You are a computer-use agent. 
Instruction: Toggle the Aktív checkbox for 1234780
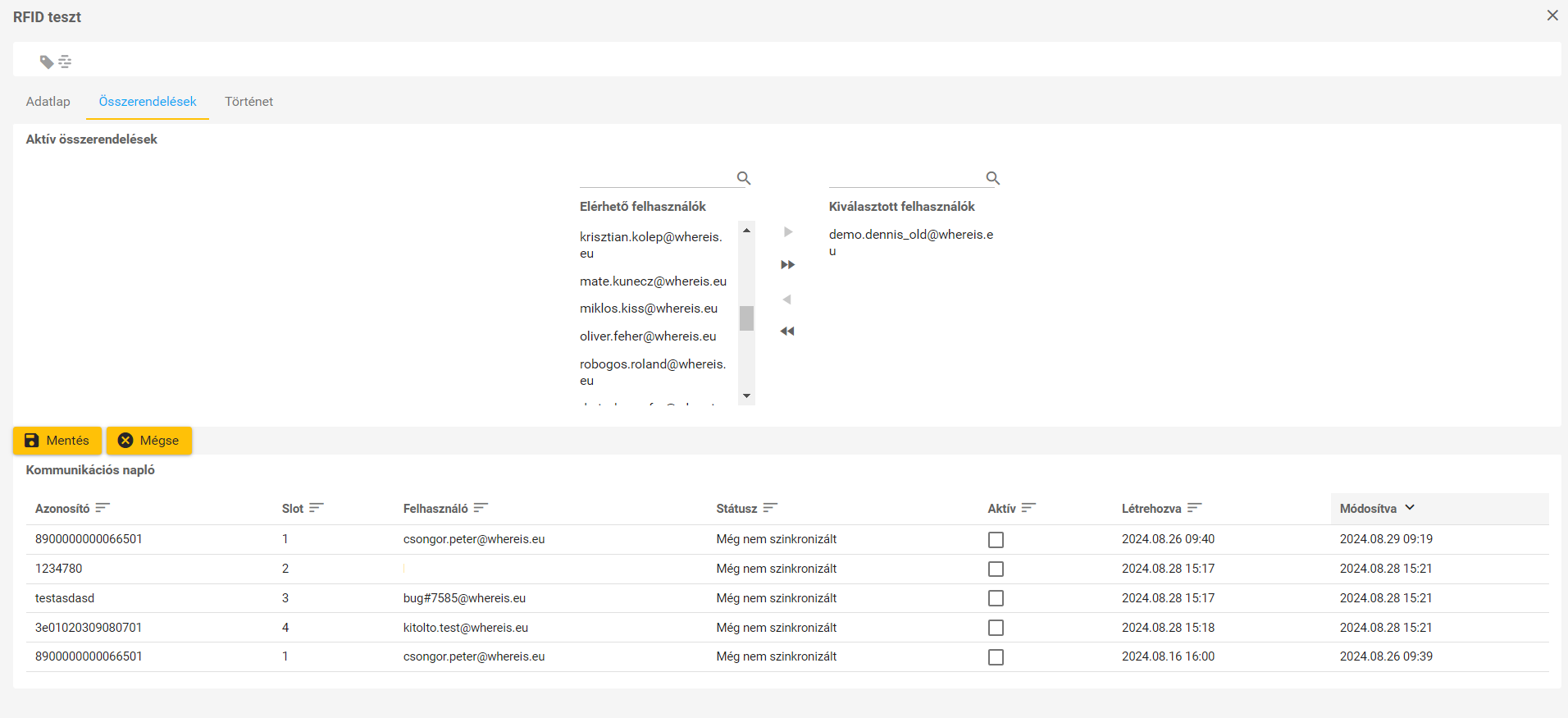(x=996, y=569)
